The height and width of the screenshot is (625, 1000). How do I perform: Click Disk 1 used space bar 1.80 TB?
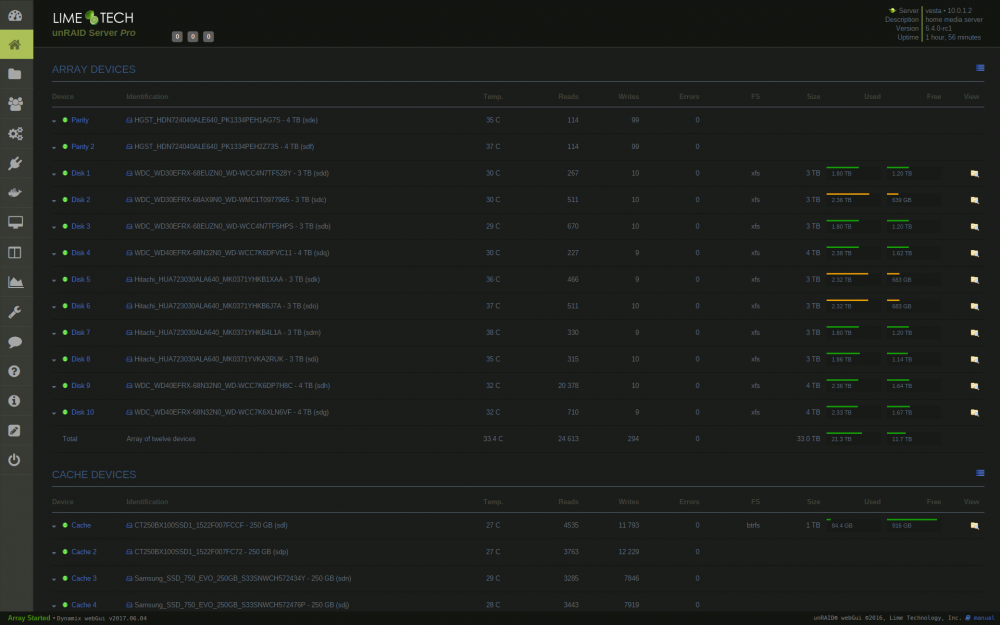coord(851,172)
